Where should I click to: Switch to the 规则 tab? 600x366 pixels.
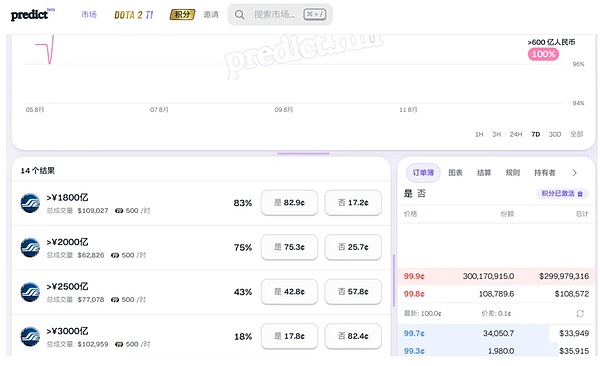click(513, 173)
